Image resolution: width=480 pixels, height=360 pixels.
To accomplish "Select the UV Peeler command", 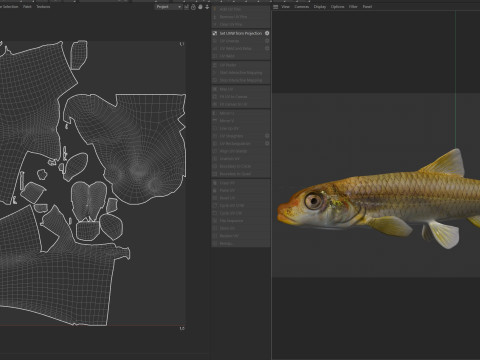I will point(241,65).
